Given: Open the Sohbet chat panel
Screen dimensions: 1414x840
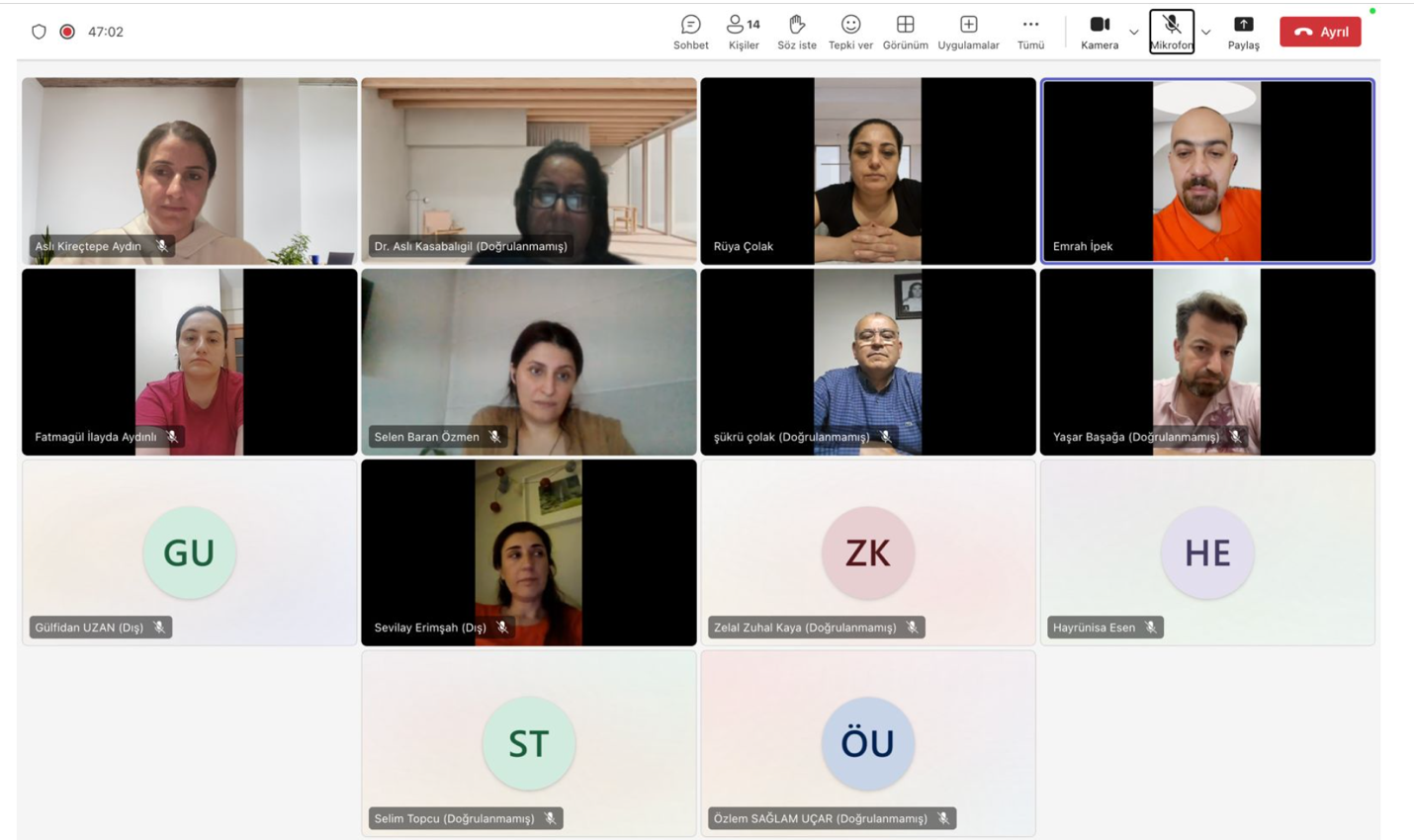Looking at the screenshot, I should coord(690,32).
